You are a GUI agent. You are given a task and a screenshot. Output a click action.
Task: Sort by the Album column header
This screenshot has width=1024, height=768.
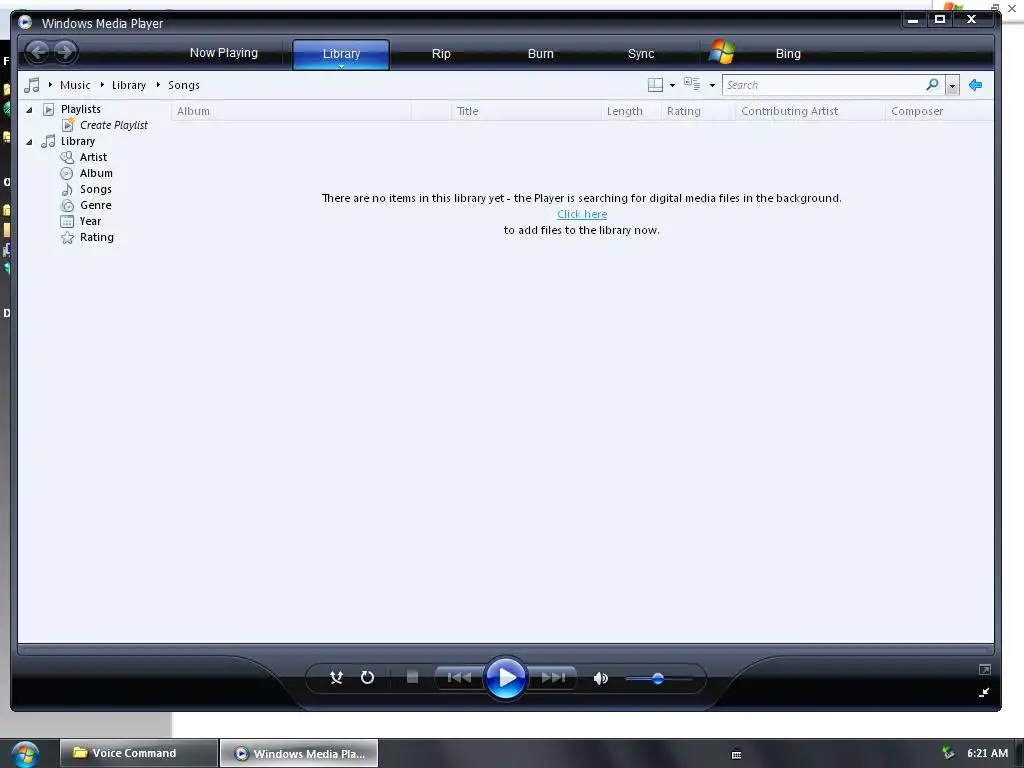point(291,111)
